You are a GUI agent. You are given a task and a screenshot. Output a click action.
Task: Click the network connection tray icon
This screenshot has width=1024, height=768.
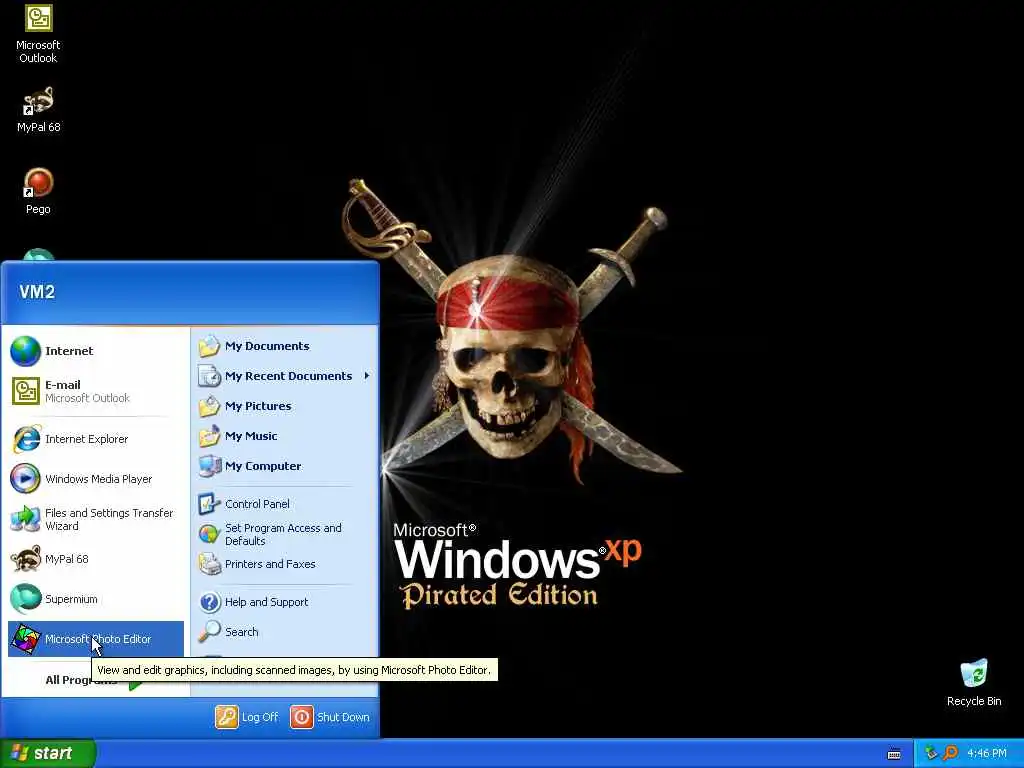pyautogui.click(x=931, y=754)
